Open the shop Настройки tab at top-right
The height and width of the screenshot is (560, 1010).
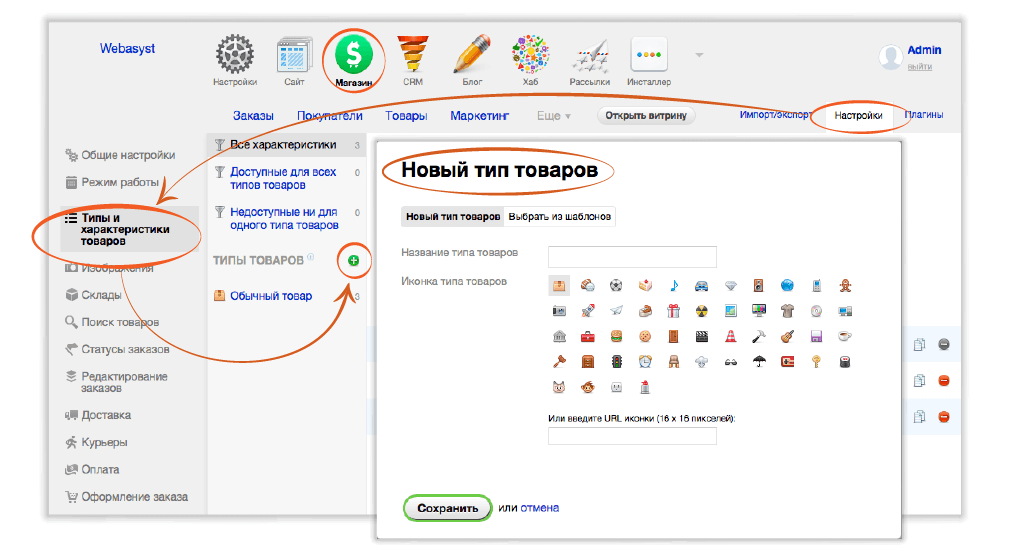point(858,115)
